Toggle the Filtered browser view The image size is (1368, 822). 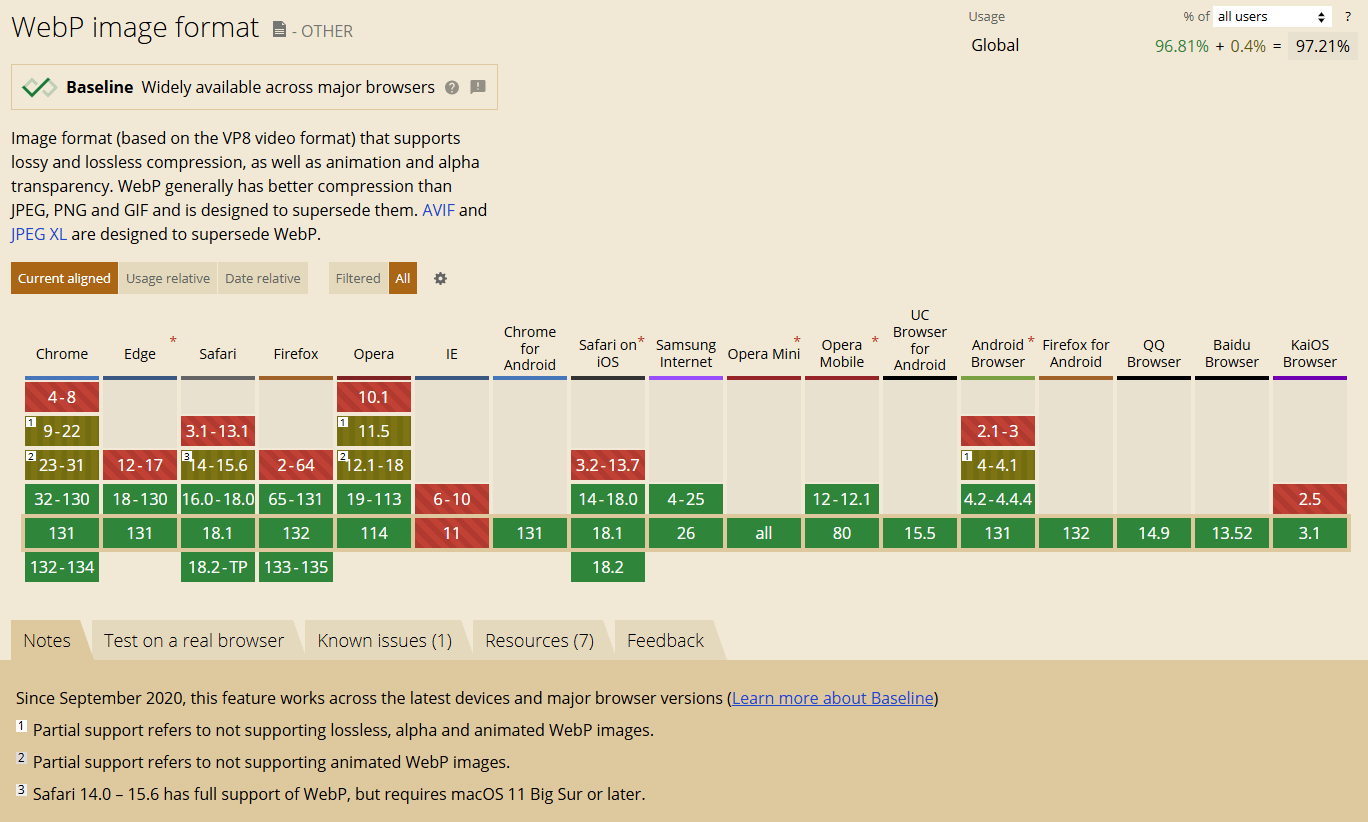point(358,278)
